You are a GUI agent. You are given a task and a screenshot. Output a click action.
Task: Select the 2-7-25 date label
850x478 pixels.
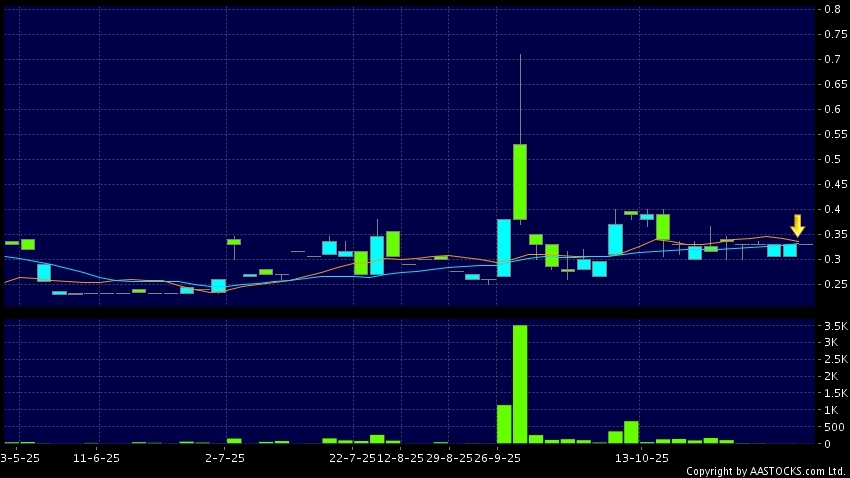(x=225, y=458)
